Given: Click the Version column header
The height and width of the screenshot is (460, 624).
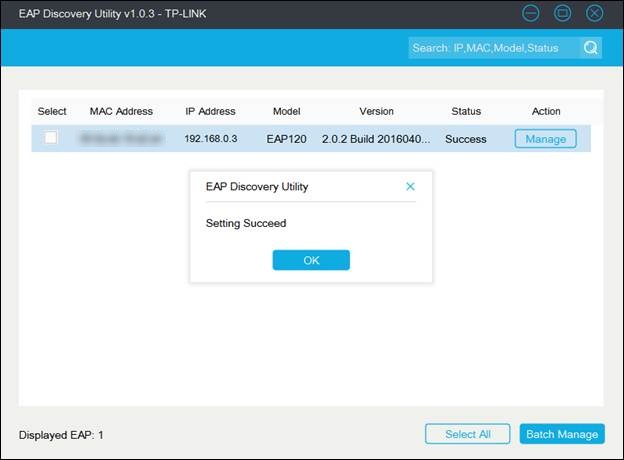Looking at the screenshot, I should click(x=376, y=111).
